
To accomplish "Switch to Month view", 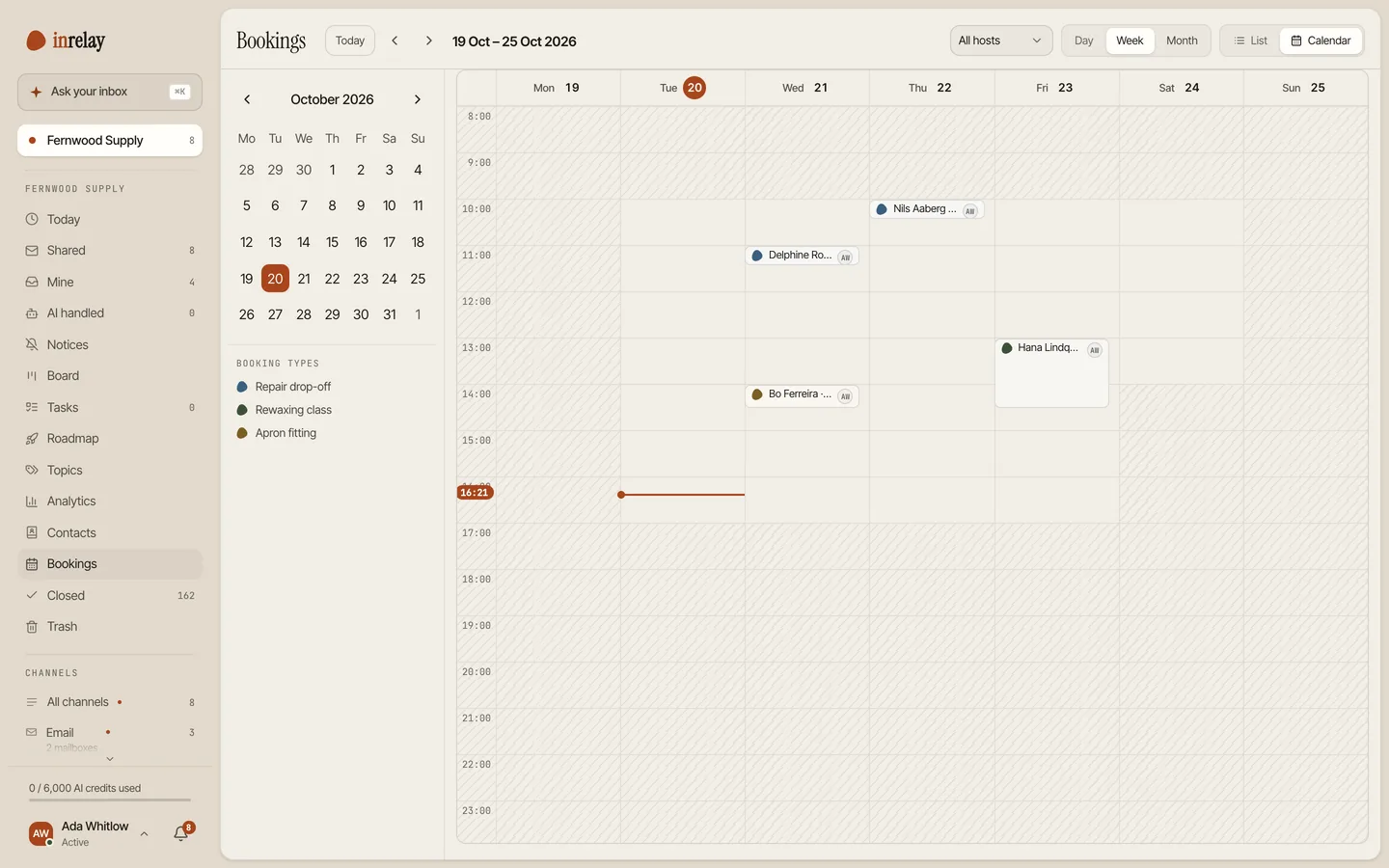I will pyautogui.click(x=1182, y=41).
